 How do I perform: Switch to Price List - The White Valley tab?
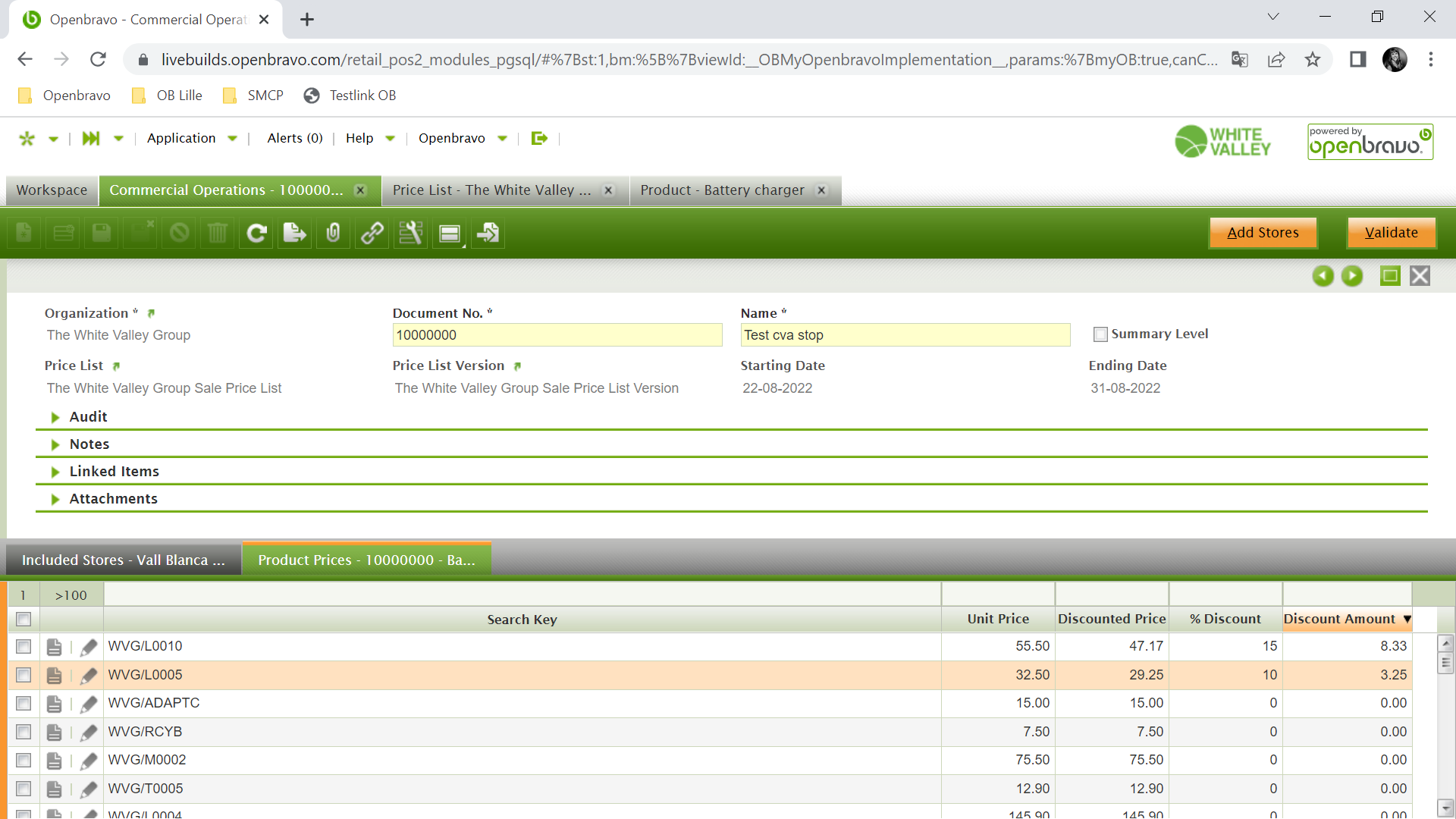point(491,190)
